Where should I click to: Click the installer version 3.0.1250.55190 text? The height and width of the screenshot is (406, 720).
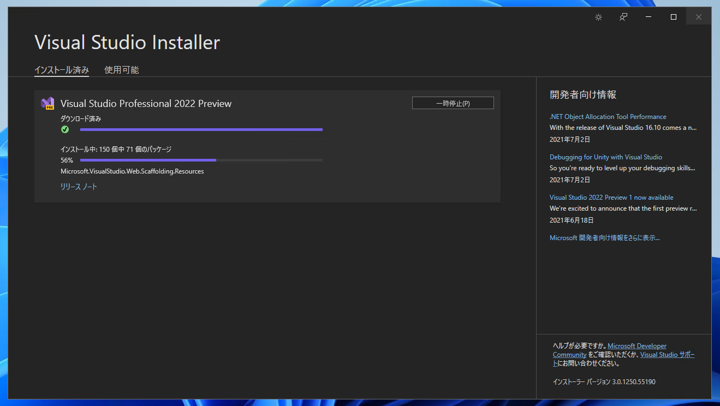(604, 382)
